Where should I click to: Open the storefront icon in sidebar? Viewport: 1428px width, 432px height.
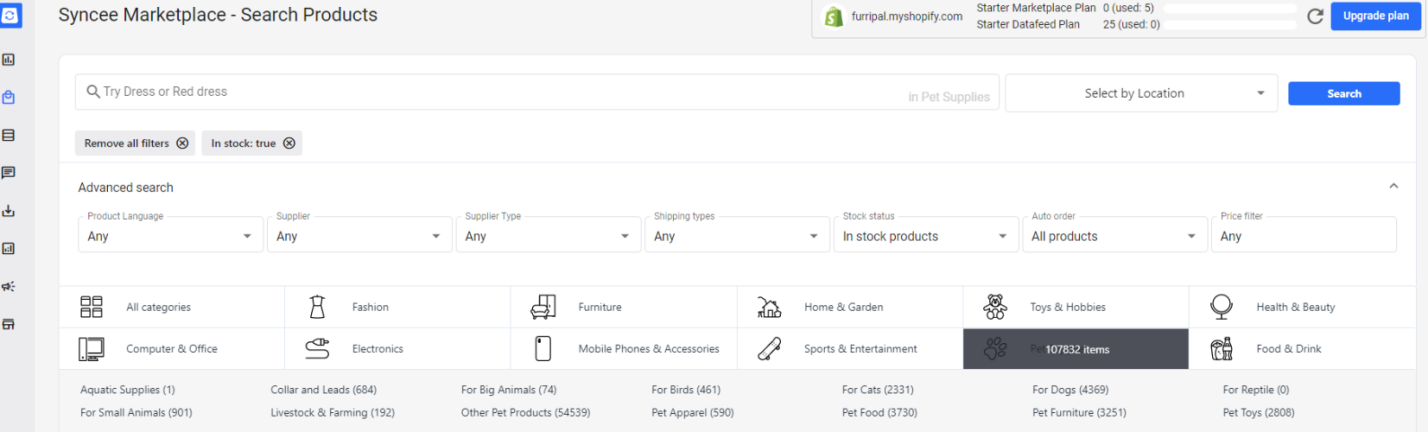coord(9,324)
